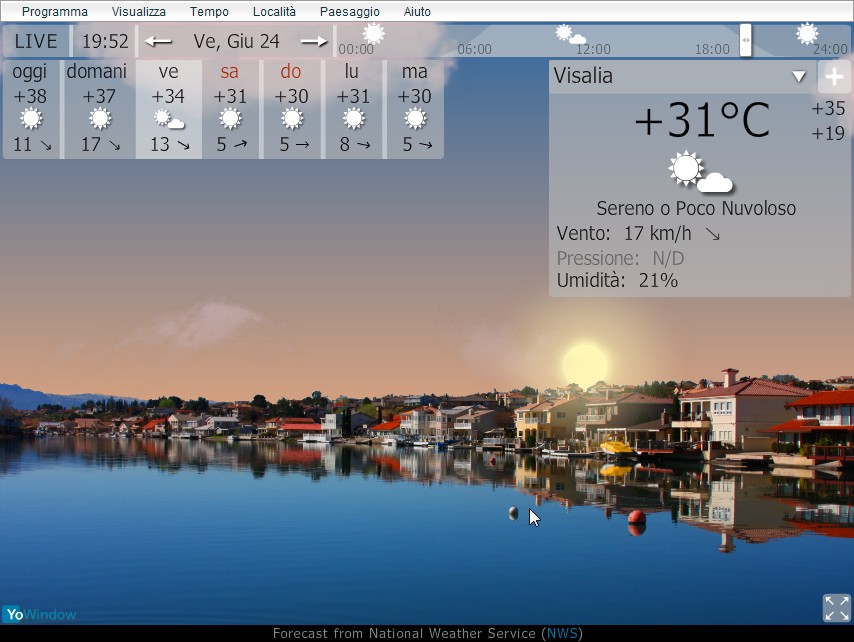Viewport: 854px width, 642px height.
Task: Click the +34 temperature under ve
Action: pos(168,96)
